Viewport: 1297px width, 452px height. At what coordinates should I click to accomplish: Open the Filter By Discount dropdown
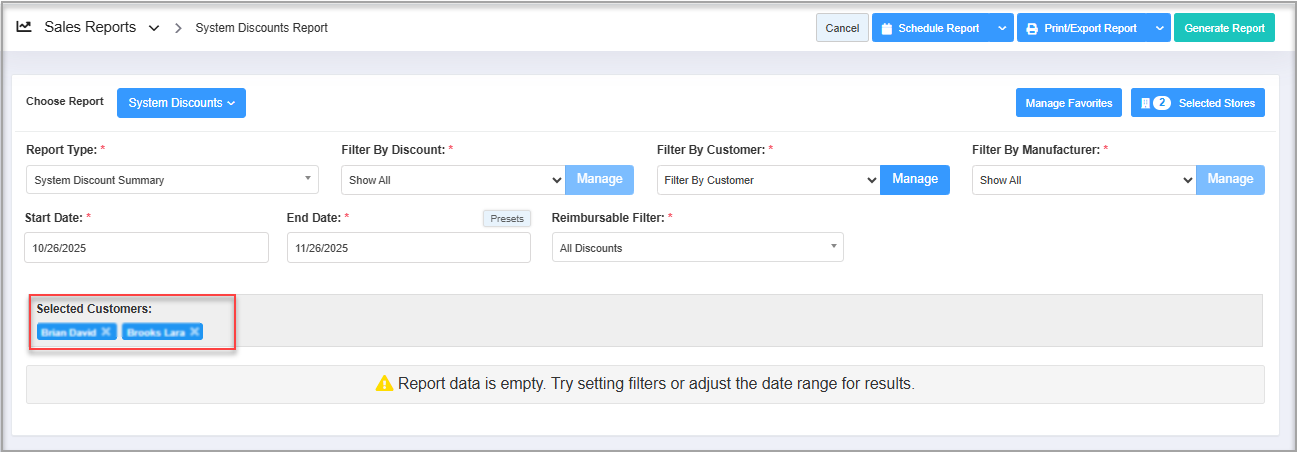point(453,180)
